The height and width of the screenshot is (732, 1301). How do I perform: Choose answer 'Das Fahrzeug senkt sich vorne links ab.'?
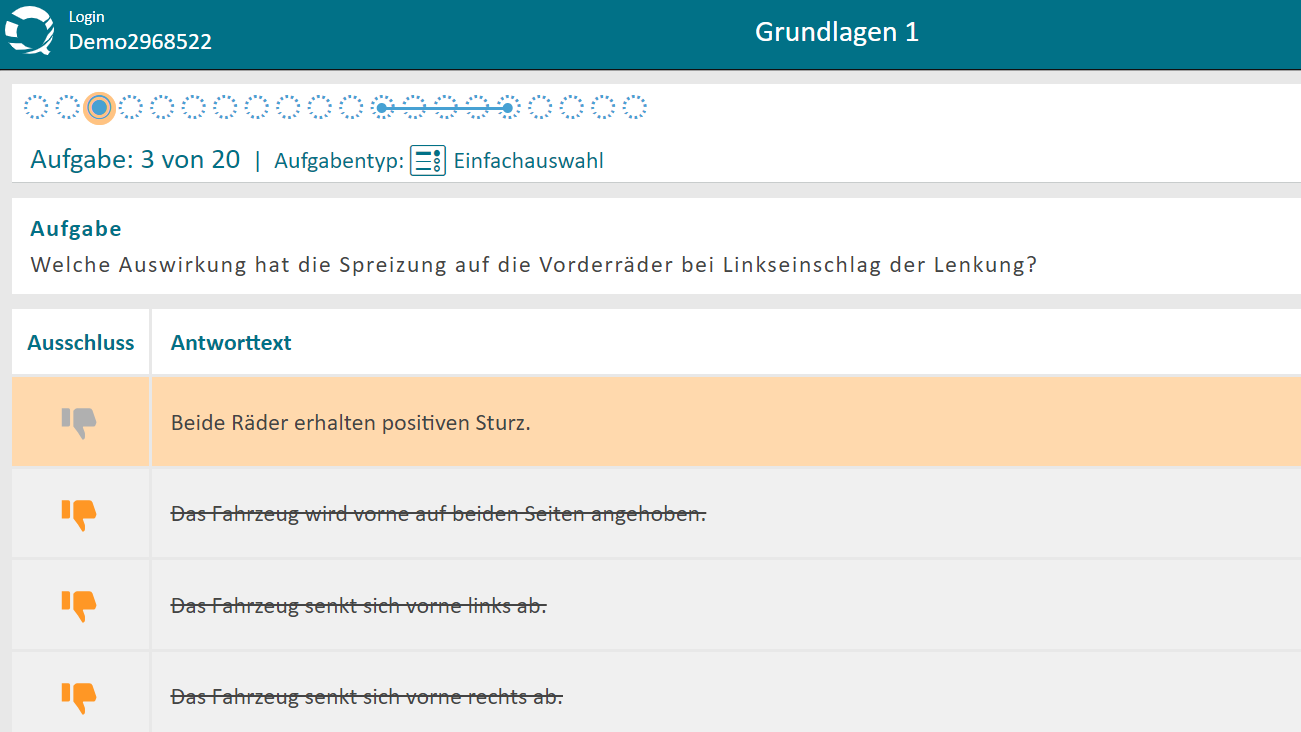pyautogui.click(x=358, y=606)
